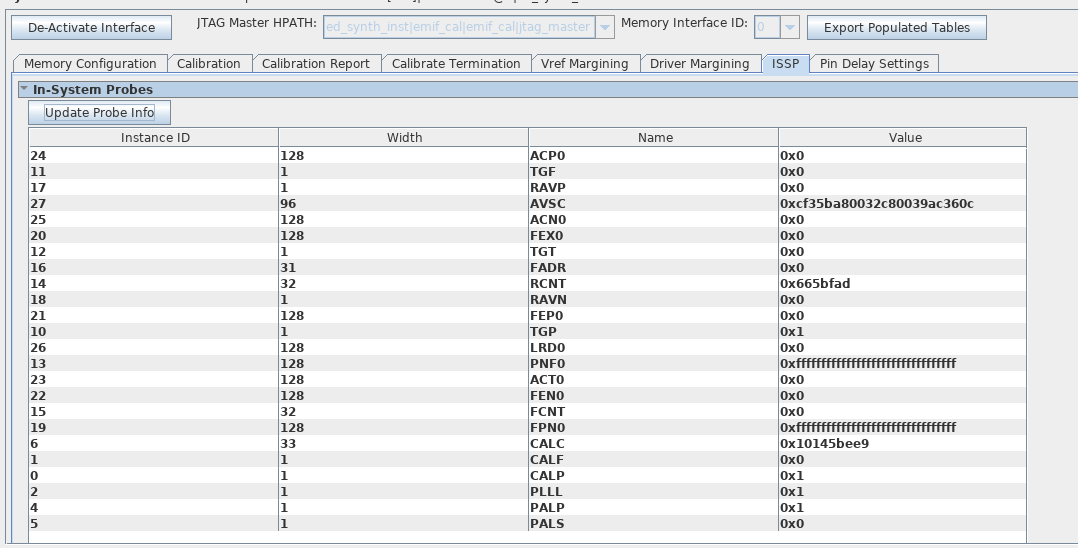Click the Name column header
The width and height of the screenshot is (1078, 548).
point(654,138)
